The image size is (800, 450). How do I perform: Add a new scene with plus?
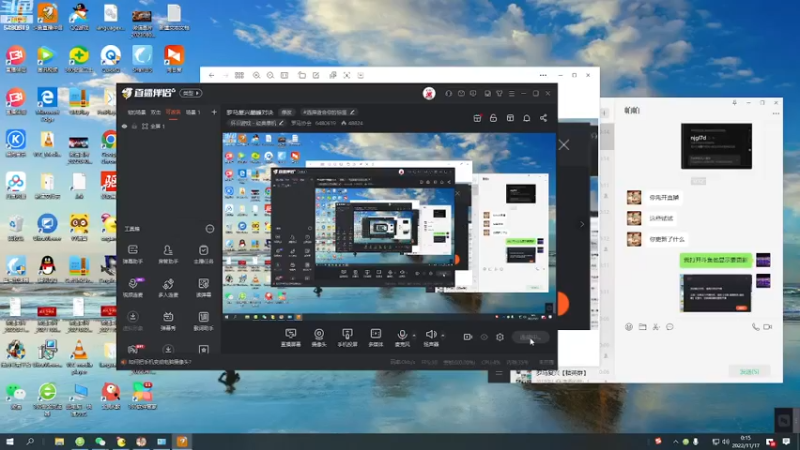click(x=214, y=112)
